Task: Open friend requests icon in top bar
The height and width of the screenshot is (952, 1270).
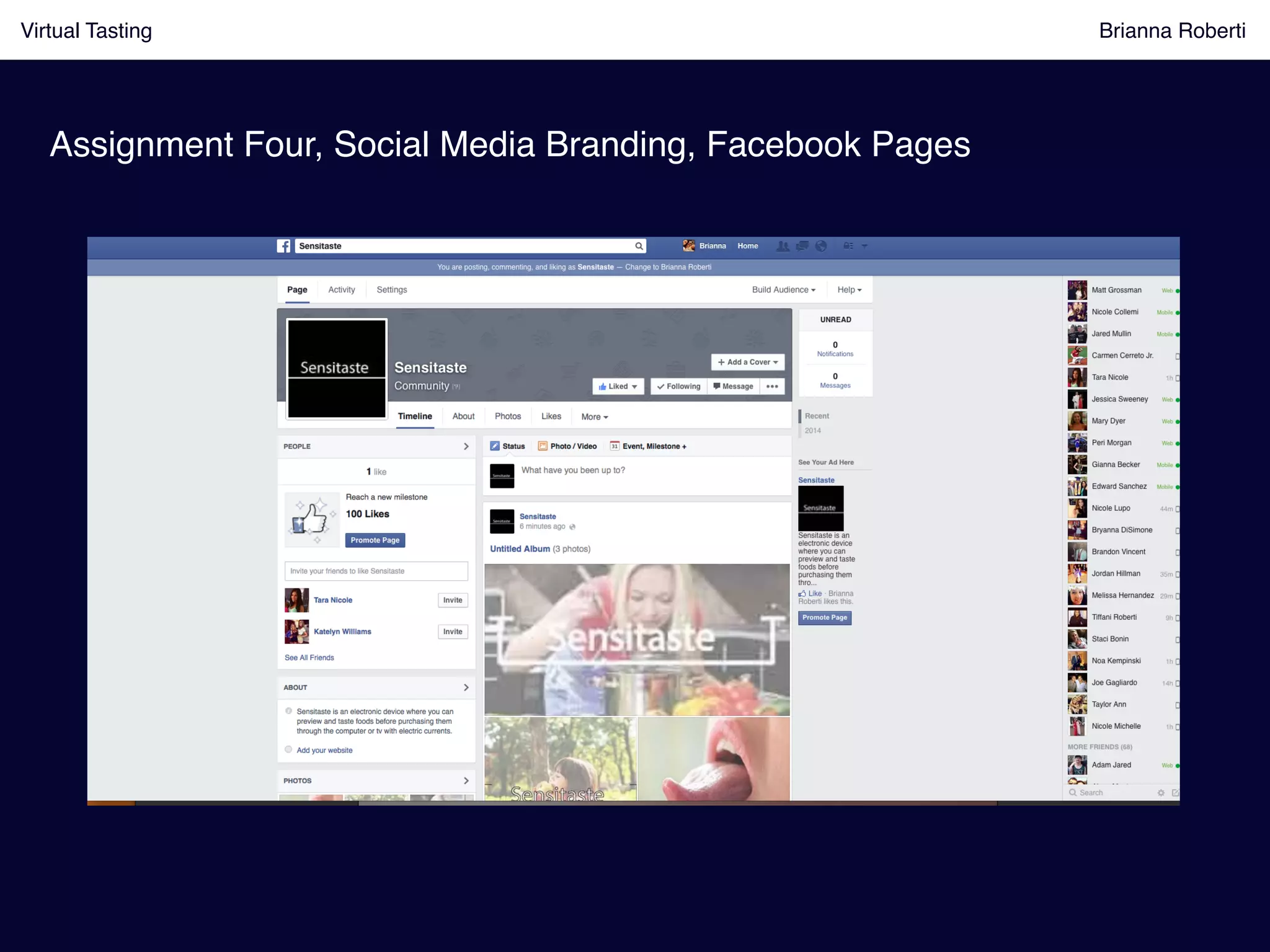Action: (783, 246)
